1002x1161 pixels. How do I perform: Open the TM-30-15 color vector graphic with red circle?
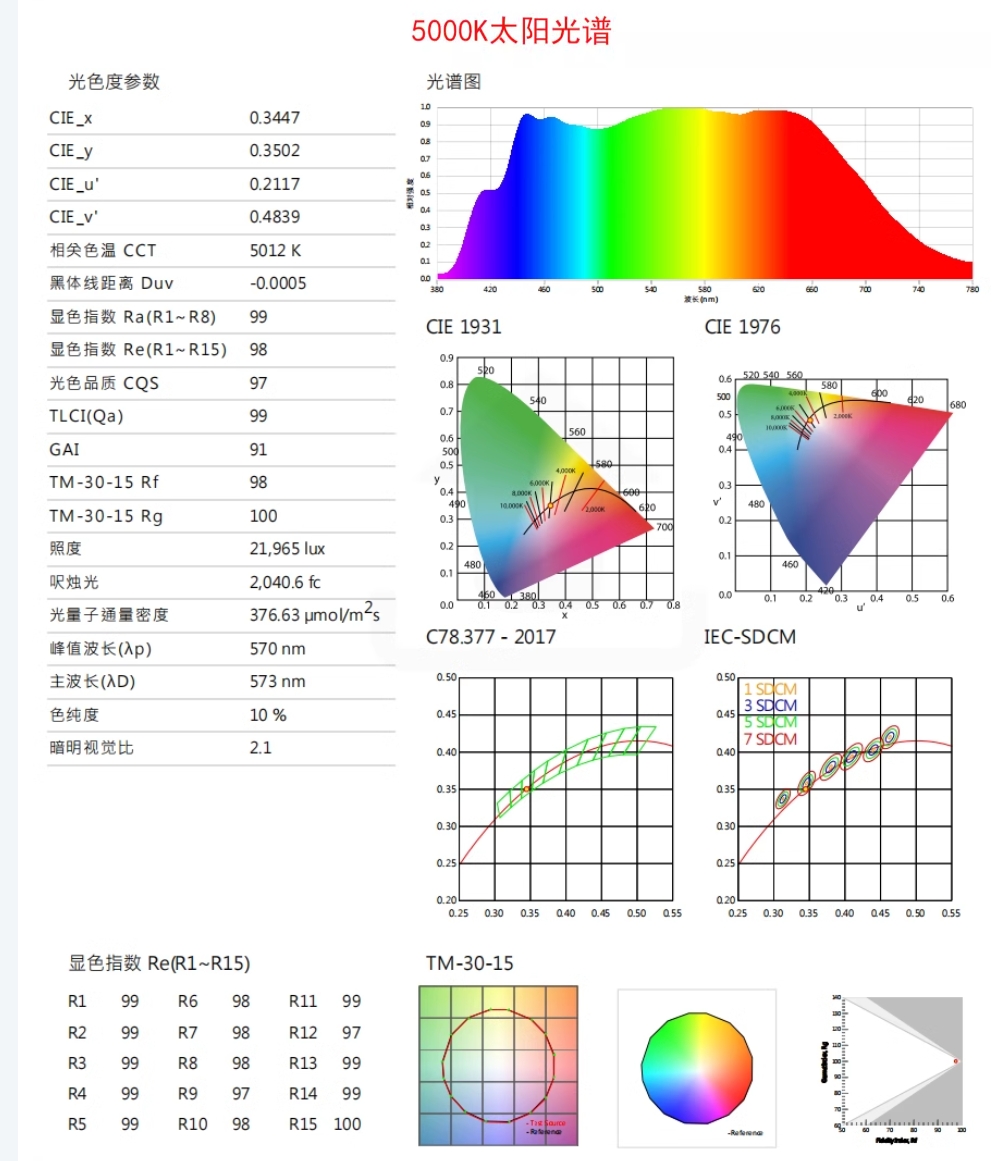click(x=498, y=1065)
